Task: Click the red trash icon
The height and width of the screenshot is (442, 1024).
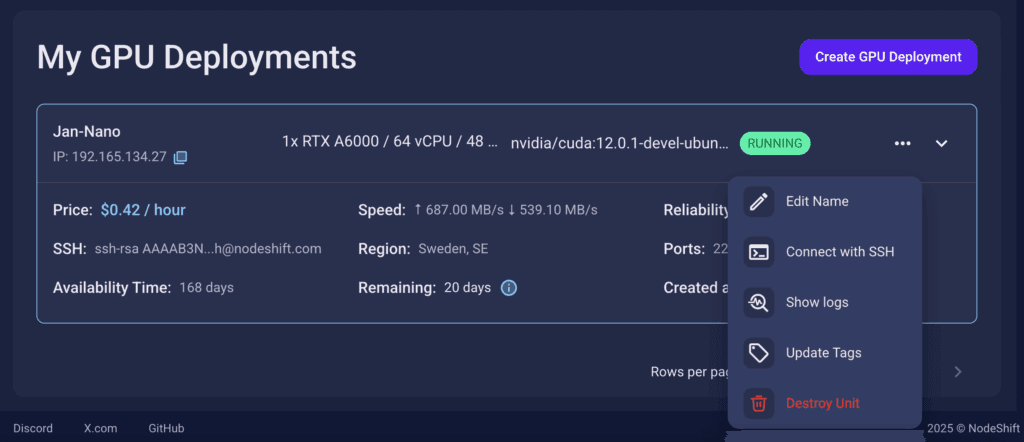Action: [x=759, y=403]
